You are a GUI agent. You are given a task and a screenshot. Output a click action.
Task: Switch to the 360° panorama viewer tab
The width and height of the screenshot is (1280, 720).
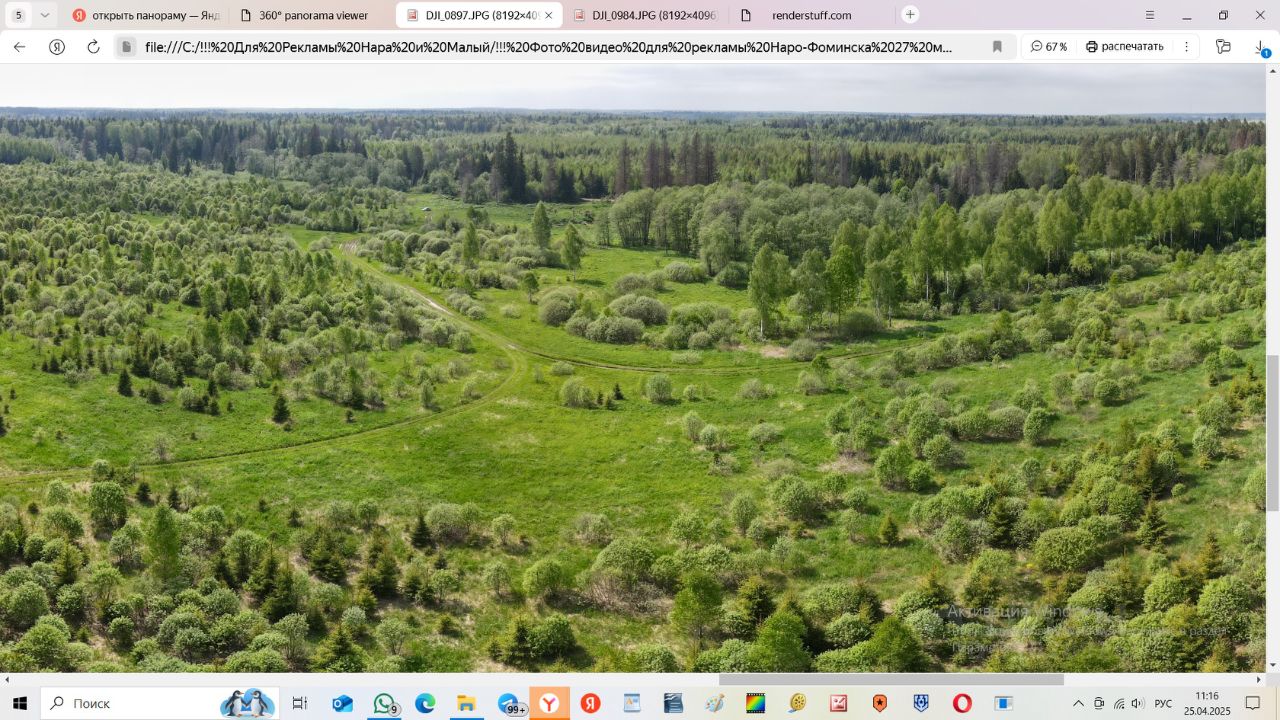point(312,15)
